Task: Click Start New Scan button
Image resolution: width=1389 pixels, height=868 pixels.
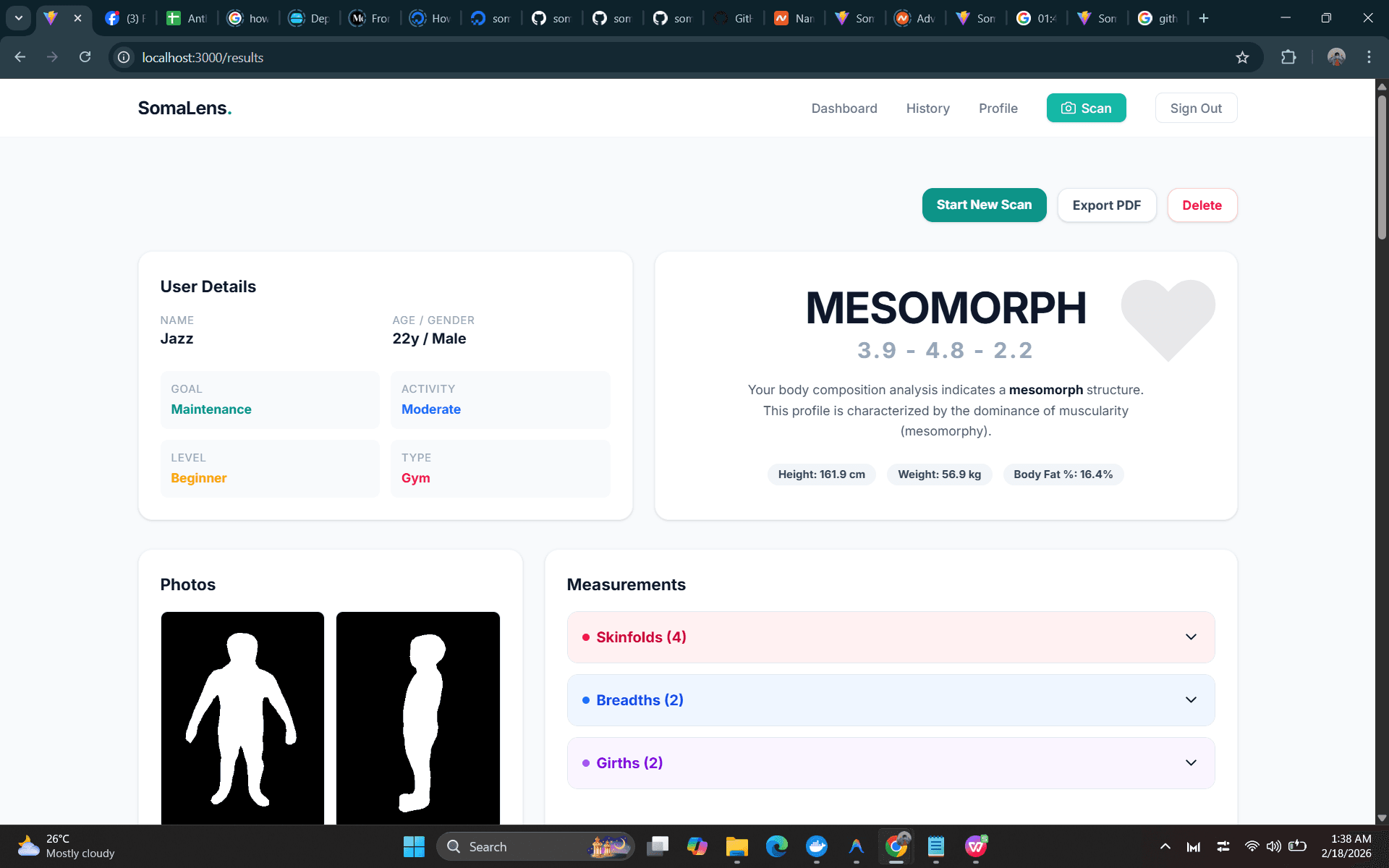Action: pos(984,205)
